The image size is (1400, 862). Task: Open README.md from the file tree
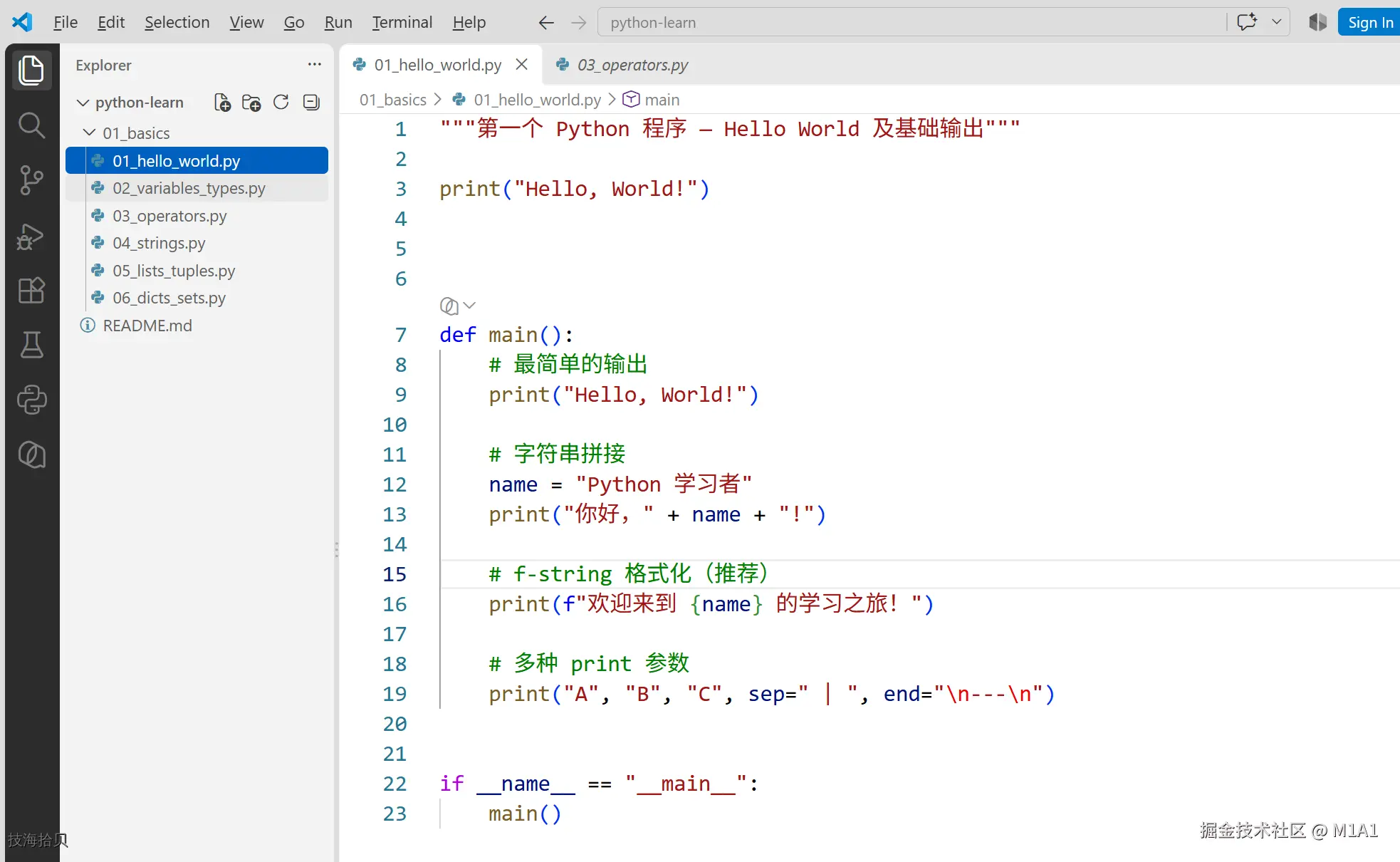(197, 326)
